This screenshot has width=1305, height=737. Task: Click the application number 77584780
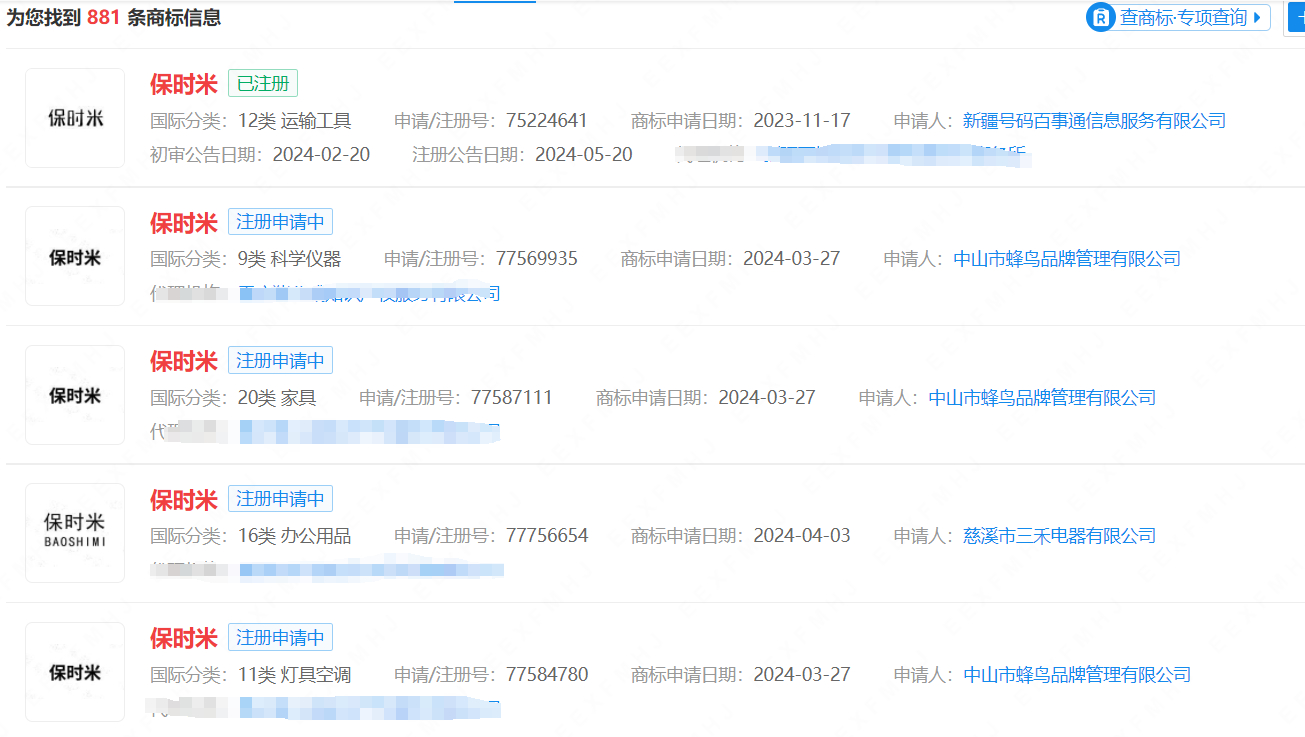coord(547,675)
